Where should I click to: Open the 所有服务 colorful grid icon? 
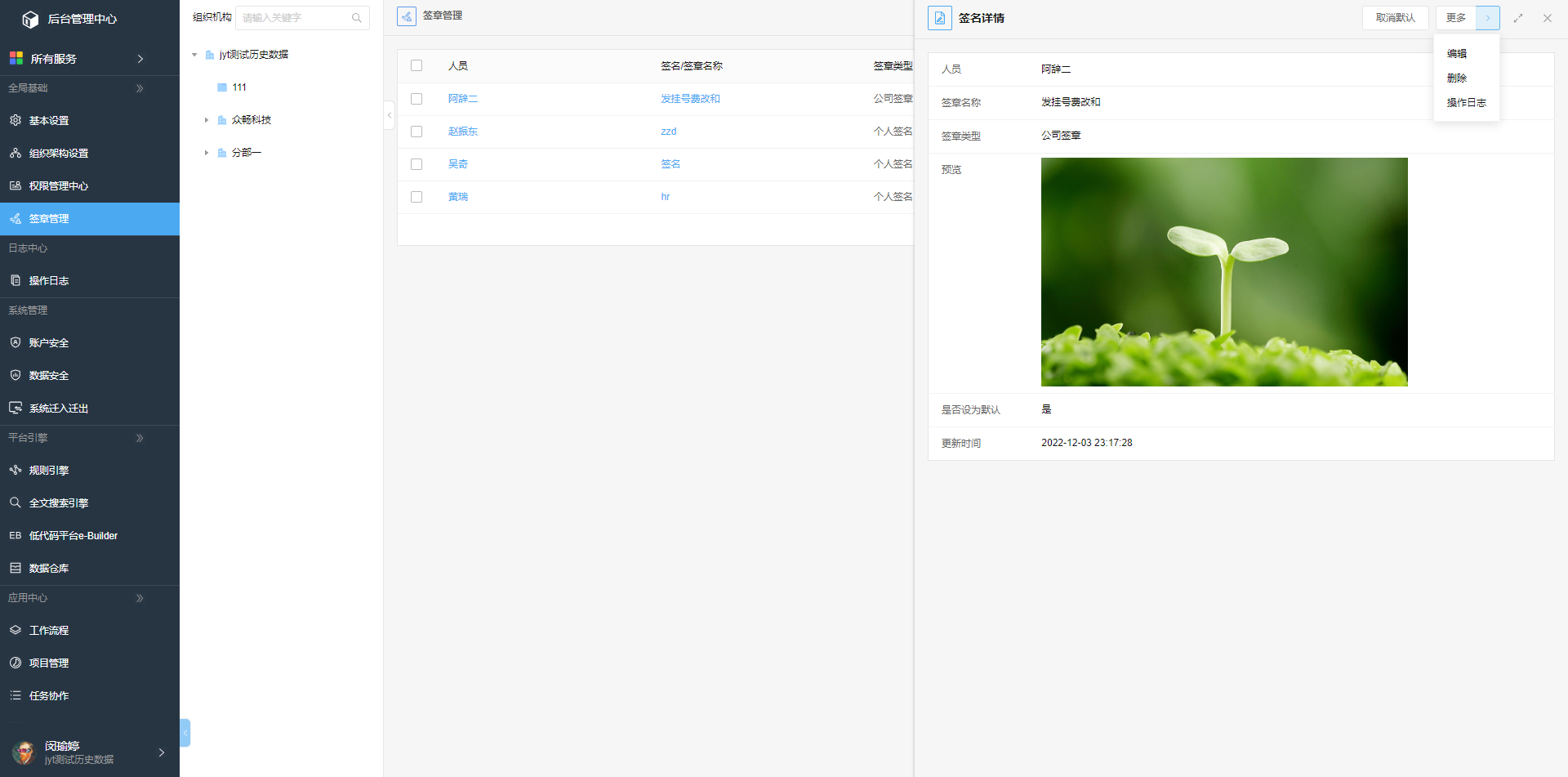16,58
